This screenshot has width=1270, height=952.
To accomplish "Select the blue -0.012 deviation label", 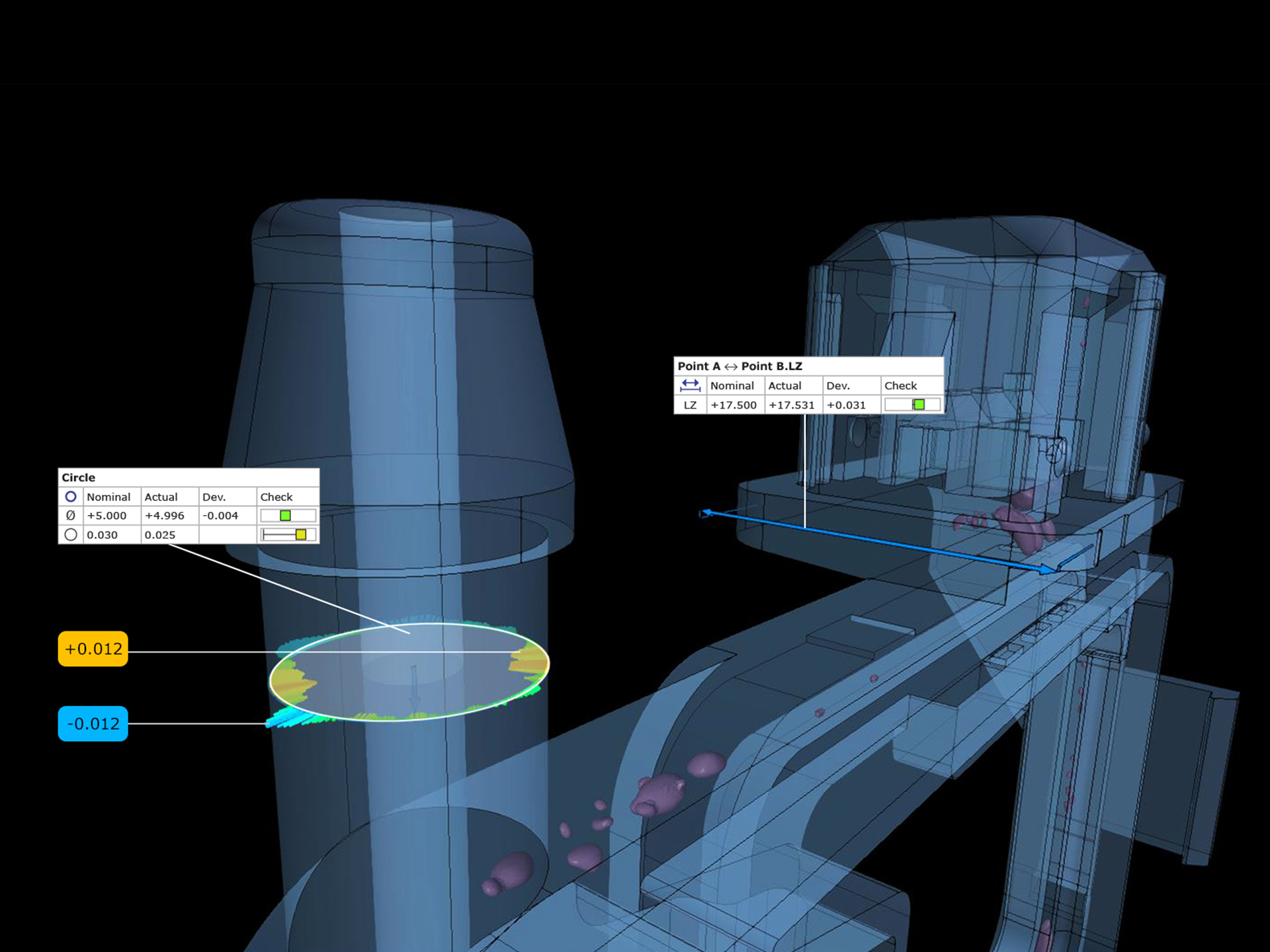I will coord(93,723).
